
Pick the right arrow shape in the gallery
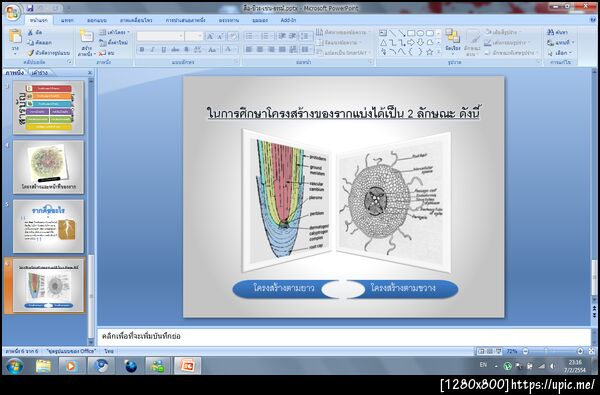(x=411, y=42)
